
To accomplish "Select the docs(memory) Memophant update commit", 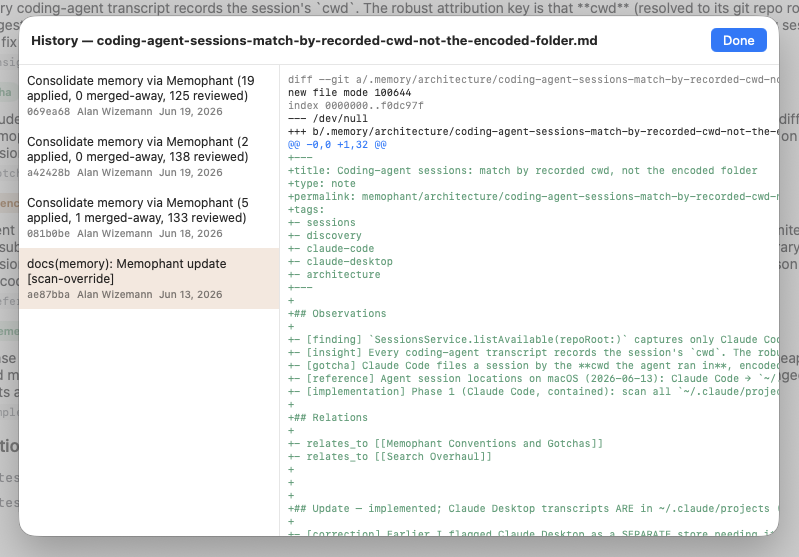I will click(149, 278).
